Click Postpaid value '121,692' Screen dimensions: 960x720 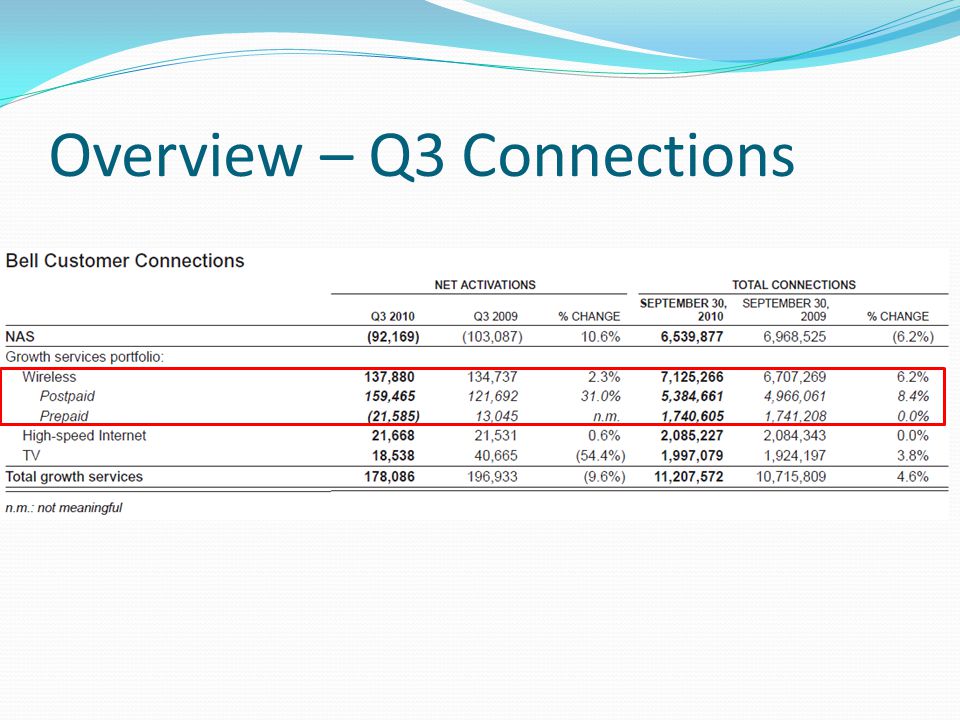pyautogui.click(x=492, y=397)
